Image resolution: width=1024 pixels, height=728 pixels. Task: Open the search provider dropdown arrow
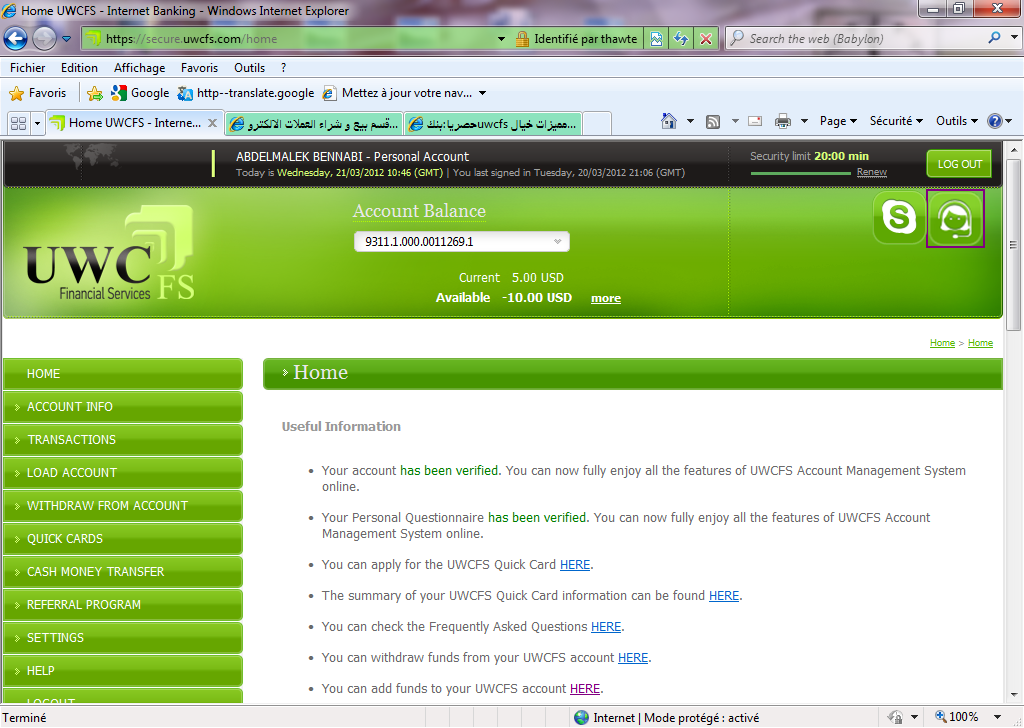(x=1014, y=38)
